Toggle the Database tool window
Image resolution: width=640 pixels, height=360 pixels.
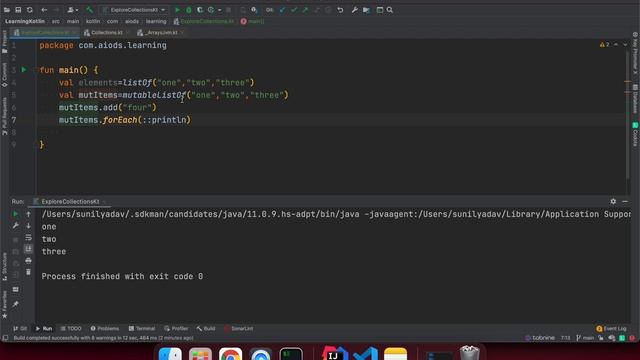(x=635, y=98)
